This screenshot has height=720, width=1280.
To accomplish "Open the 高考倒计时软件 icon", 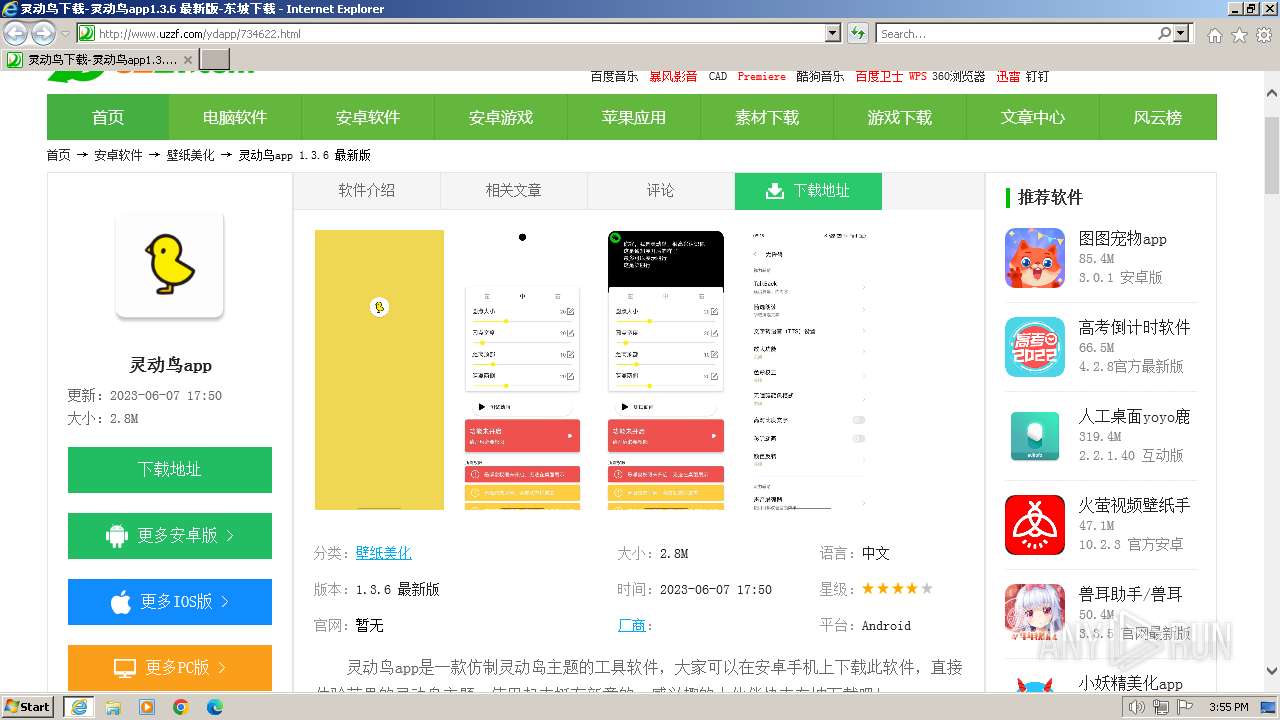I will (1035, 347).
